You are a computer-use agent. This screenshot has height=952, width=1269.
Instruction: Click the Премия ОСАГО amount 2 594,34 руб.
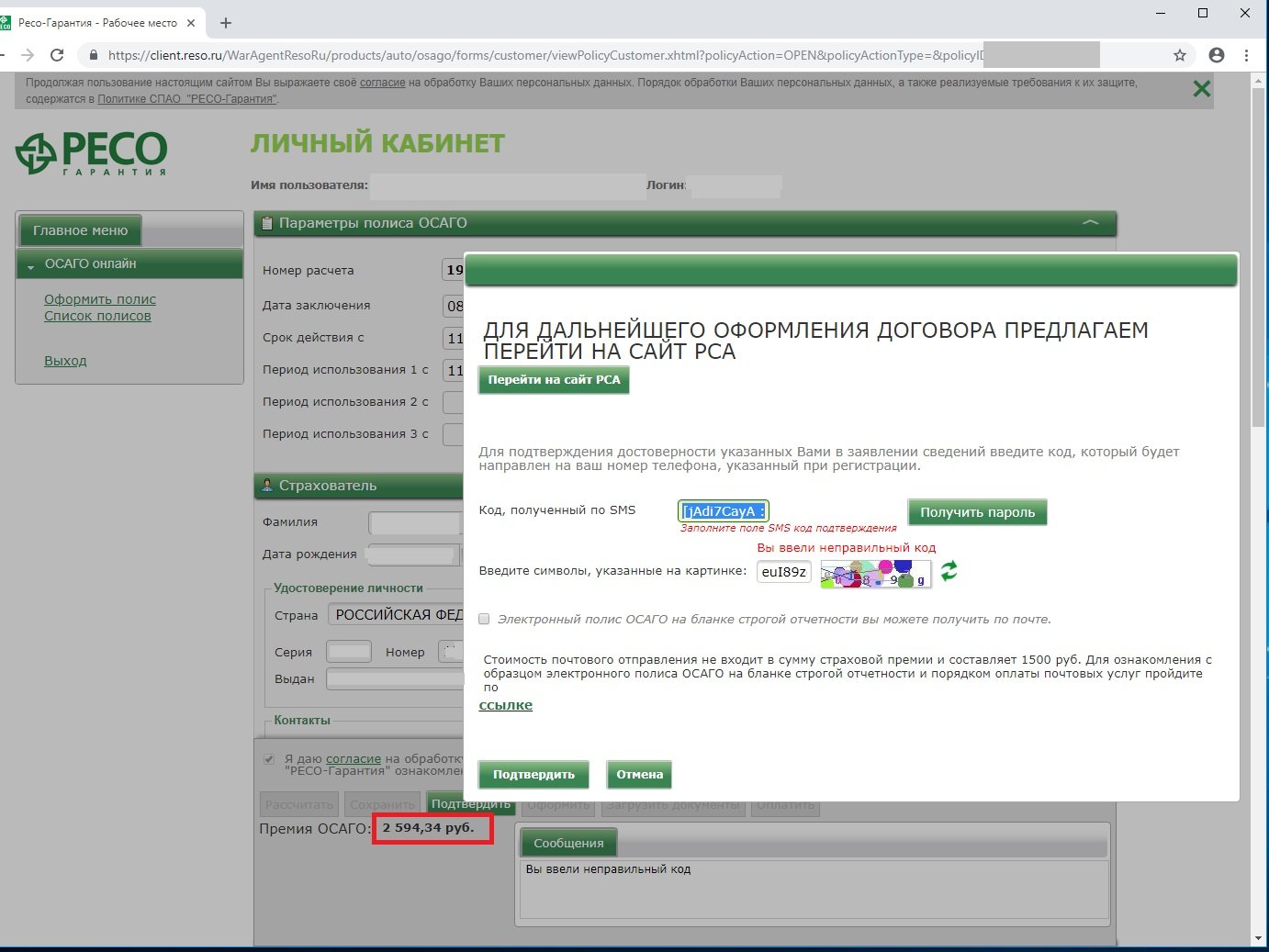(x=429, y=827)
